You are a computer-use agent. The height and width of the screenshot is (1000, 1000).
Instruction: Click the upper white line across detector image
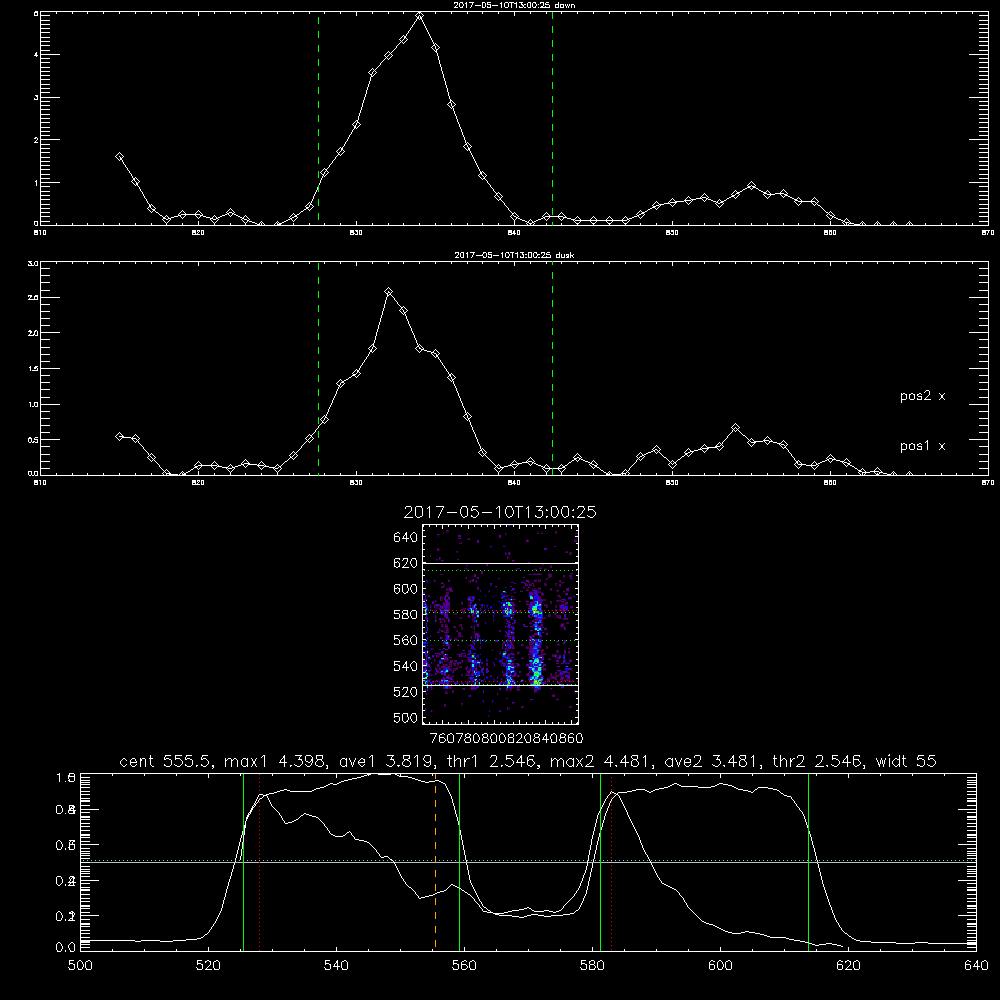coord(500,564)
